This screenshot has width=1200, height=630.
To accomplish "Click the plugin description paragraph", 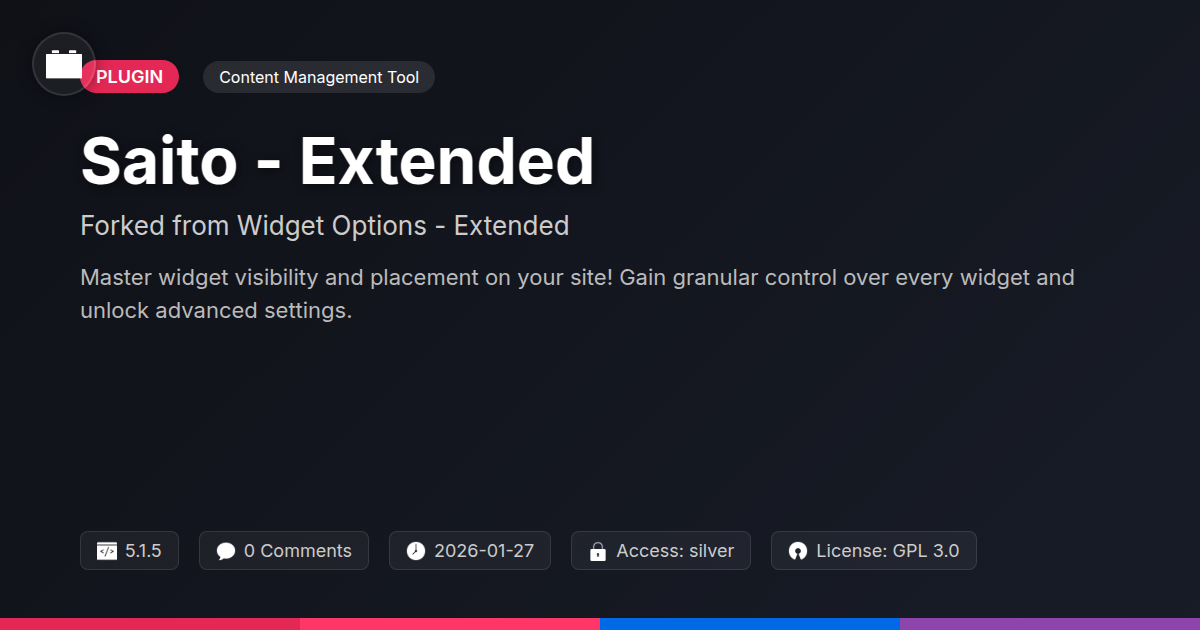I will pos(577,294).
